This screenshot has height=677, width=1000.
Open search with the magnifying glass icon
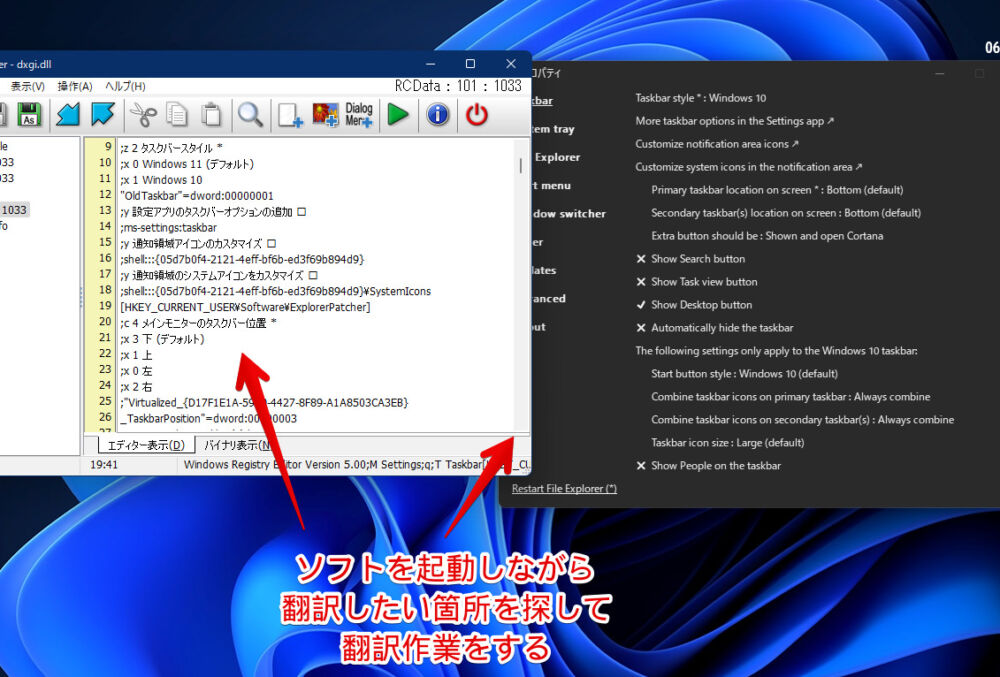tap(250, 115)
